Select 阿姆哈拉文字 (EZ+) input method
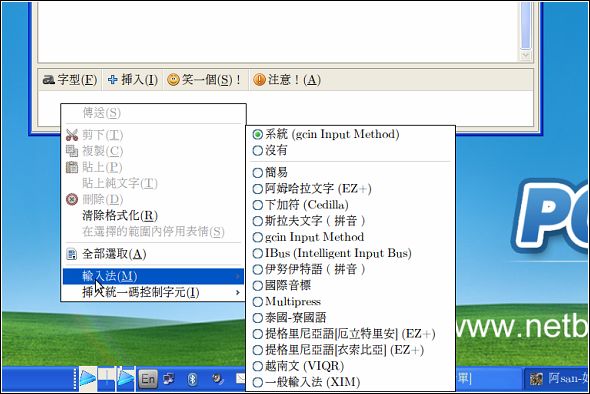The width and height of the screenshot is (590, 394). pyautogui.click(x=350, y=189)
